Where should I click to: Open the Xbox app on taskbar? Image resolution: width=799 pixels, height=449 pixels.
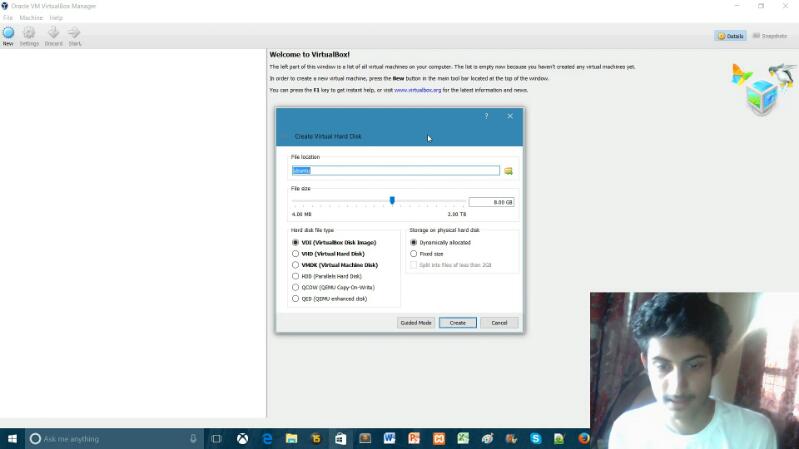(243, 439)
